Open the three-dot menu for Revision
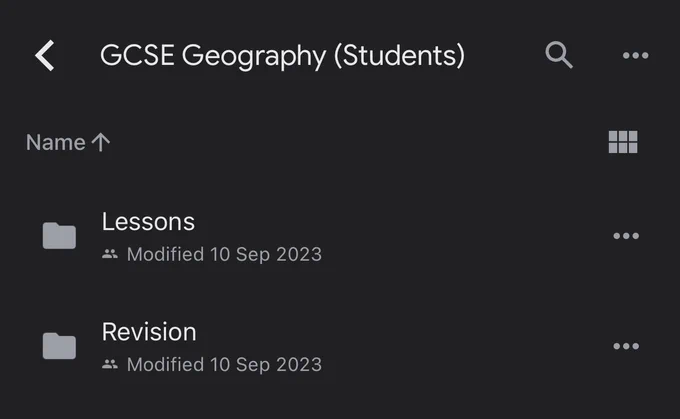Image resolution: width=680 pixels, height=419 pixels. pos(626,346)
